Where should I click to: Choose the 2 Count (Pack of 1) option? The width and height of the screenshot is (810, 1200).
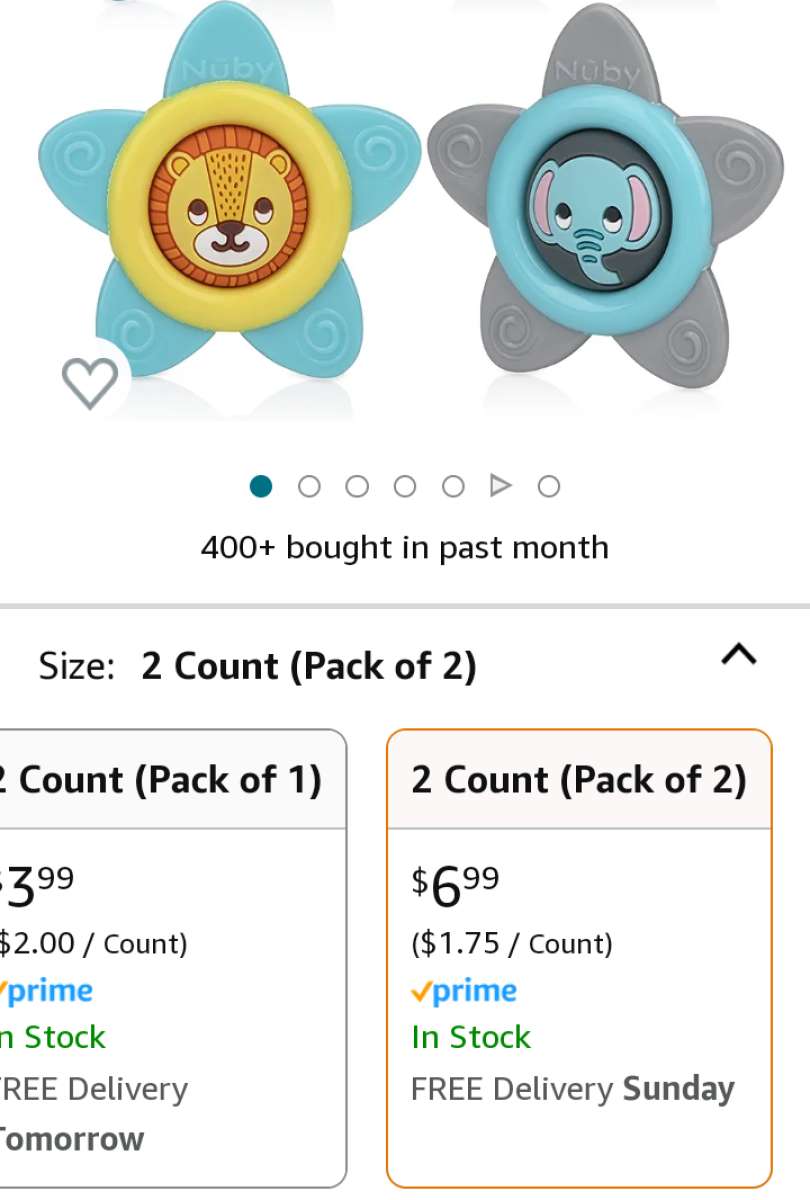170,781
